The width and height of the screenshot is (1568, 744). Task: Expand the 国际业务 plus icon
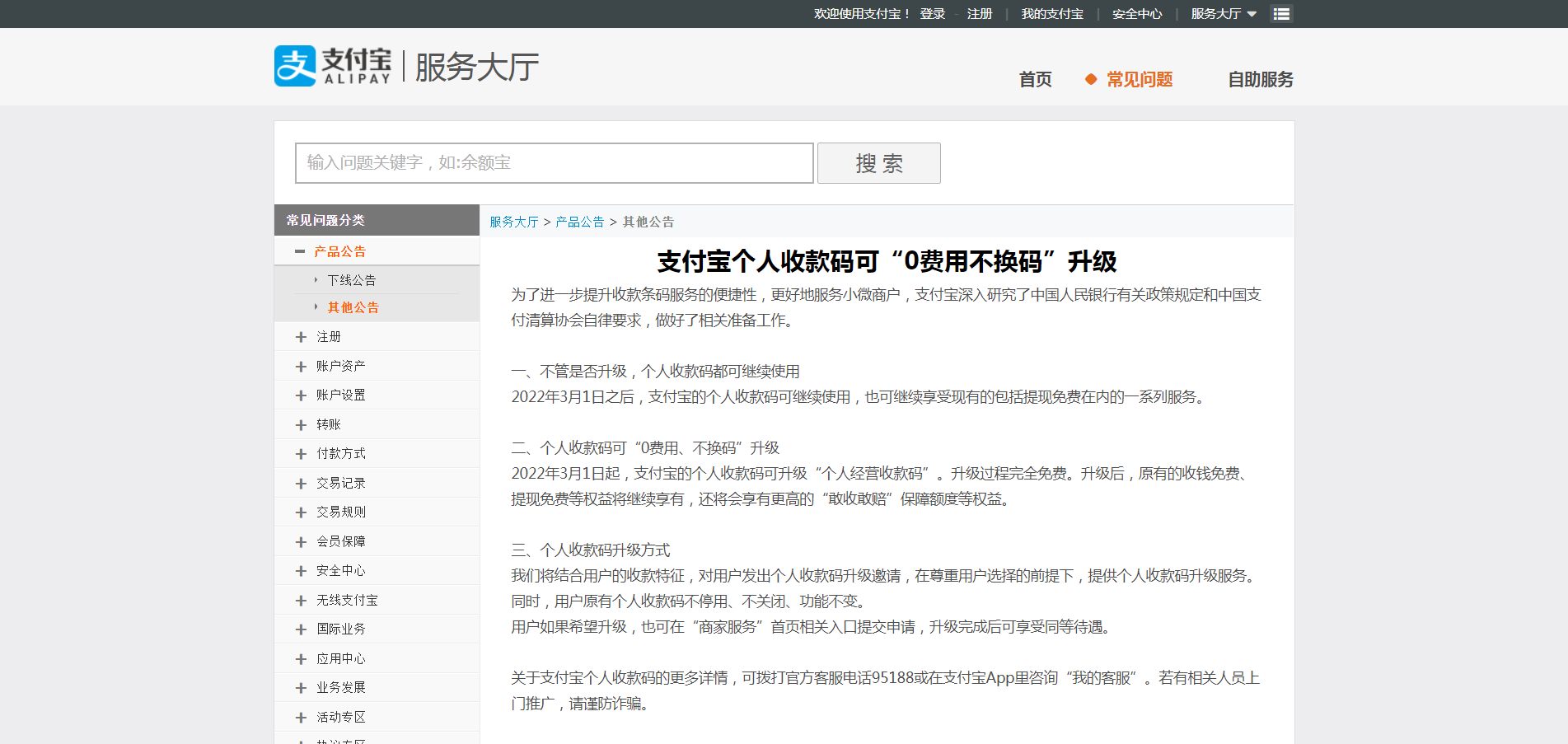pos(301,629)
